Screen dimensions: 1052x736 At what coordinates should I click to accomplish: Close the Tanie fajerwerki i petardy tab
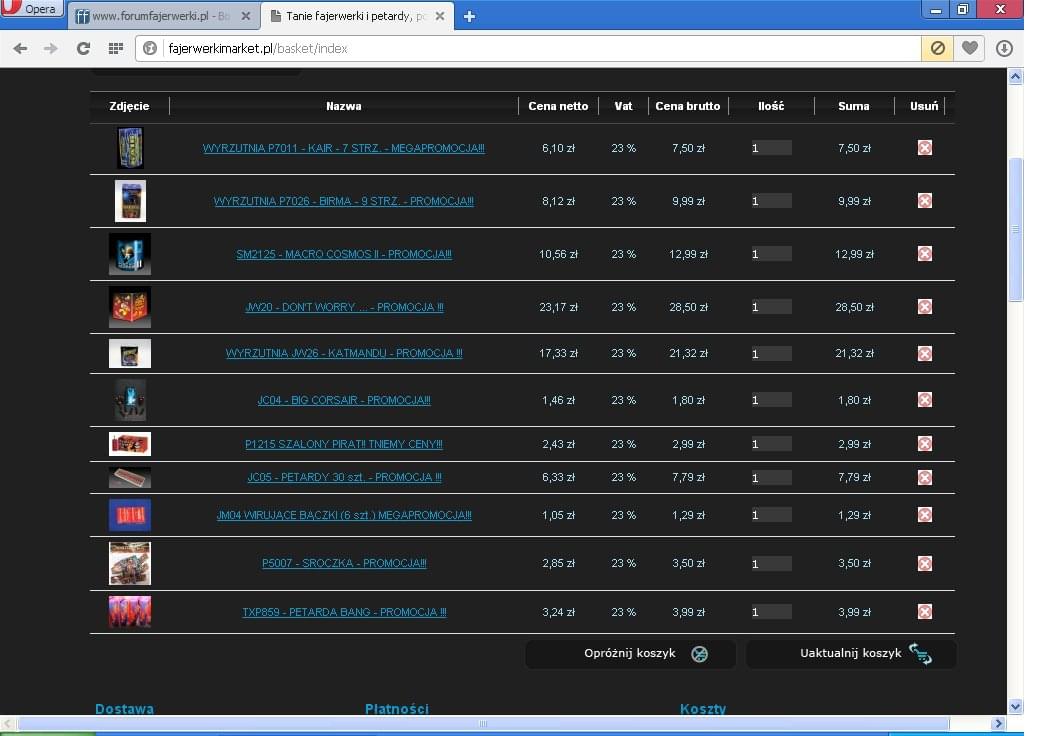click(x=439, y=16)
